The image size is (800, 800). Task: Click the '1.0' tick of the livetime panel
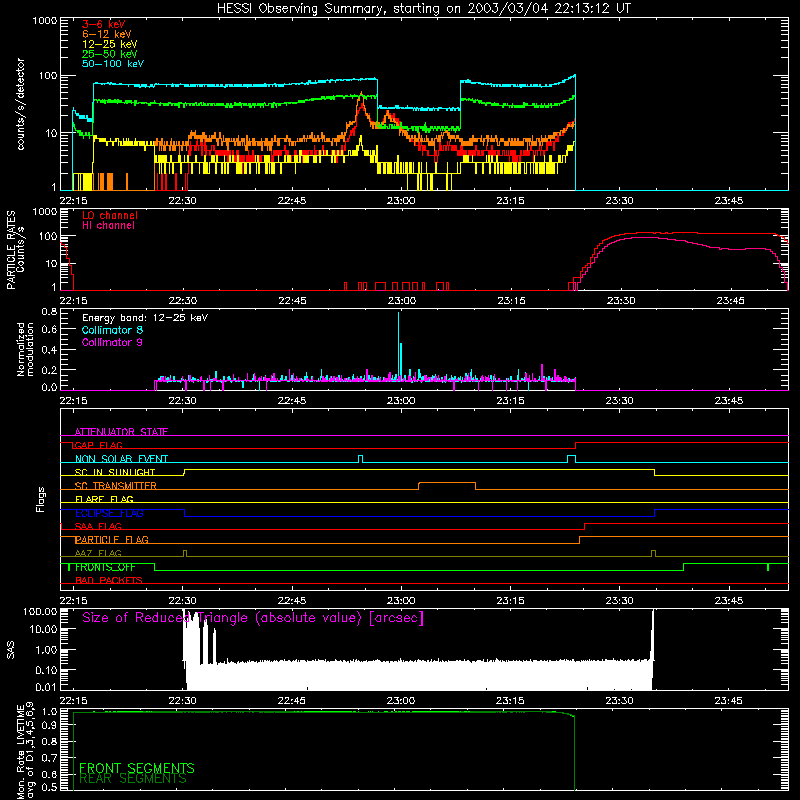[49, 712]
